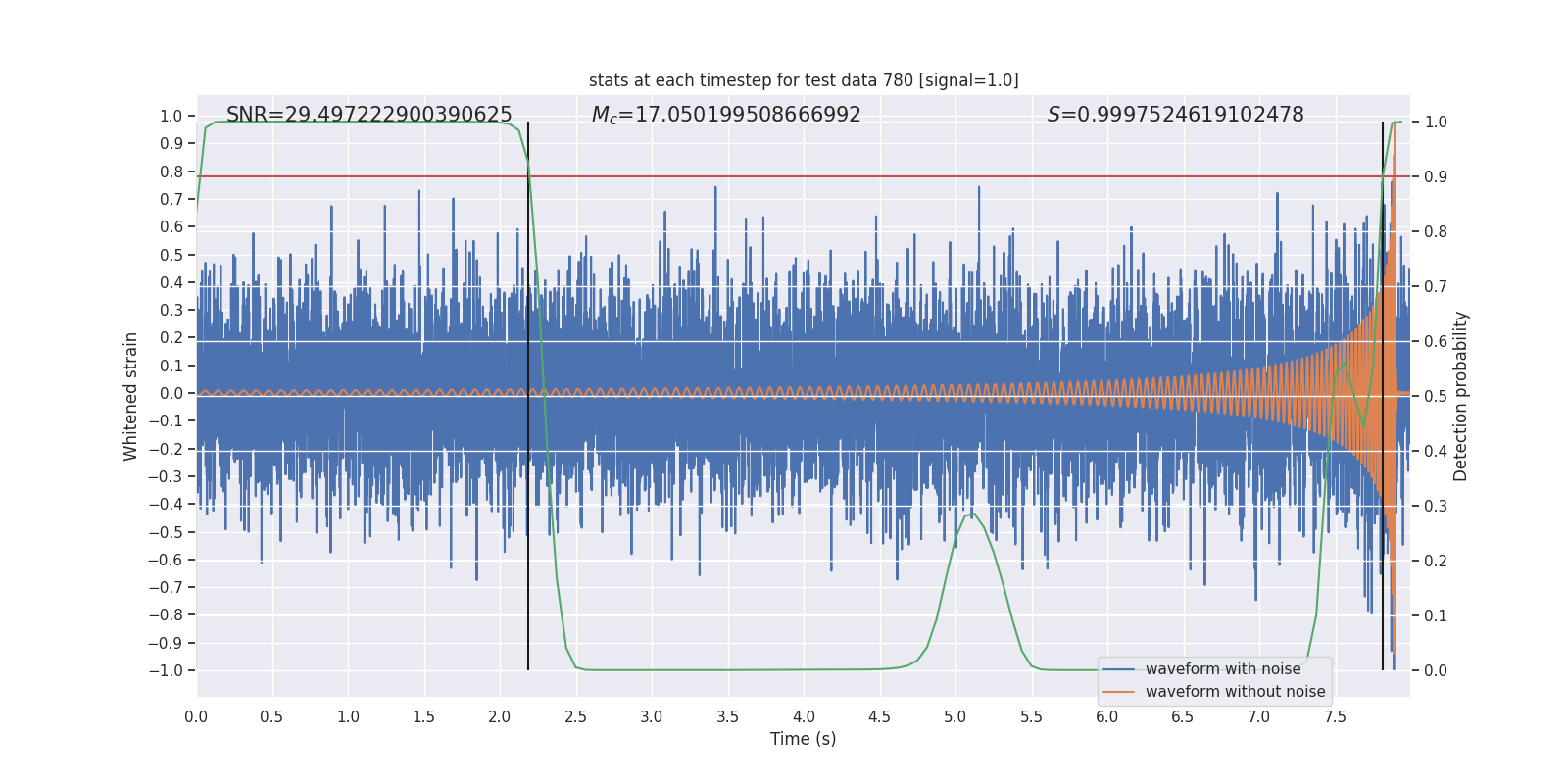Click the S=0.9997 annotation text
The image size is (1568, 784).
[1175, 115]
